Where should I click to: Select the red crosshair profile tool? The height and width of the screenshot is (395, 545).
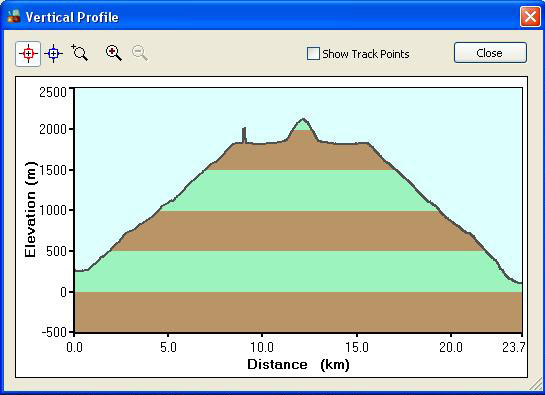click(x=28, y=54)
